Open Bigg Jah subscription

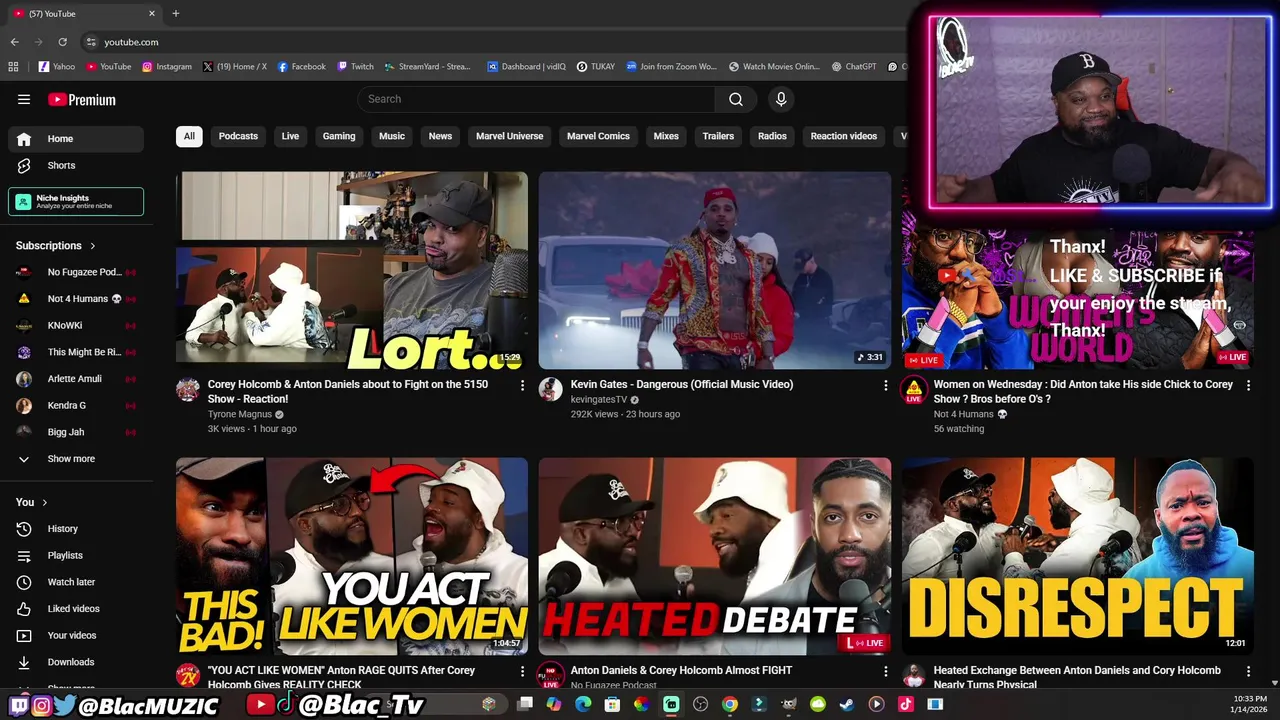pos(76,432)
